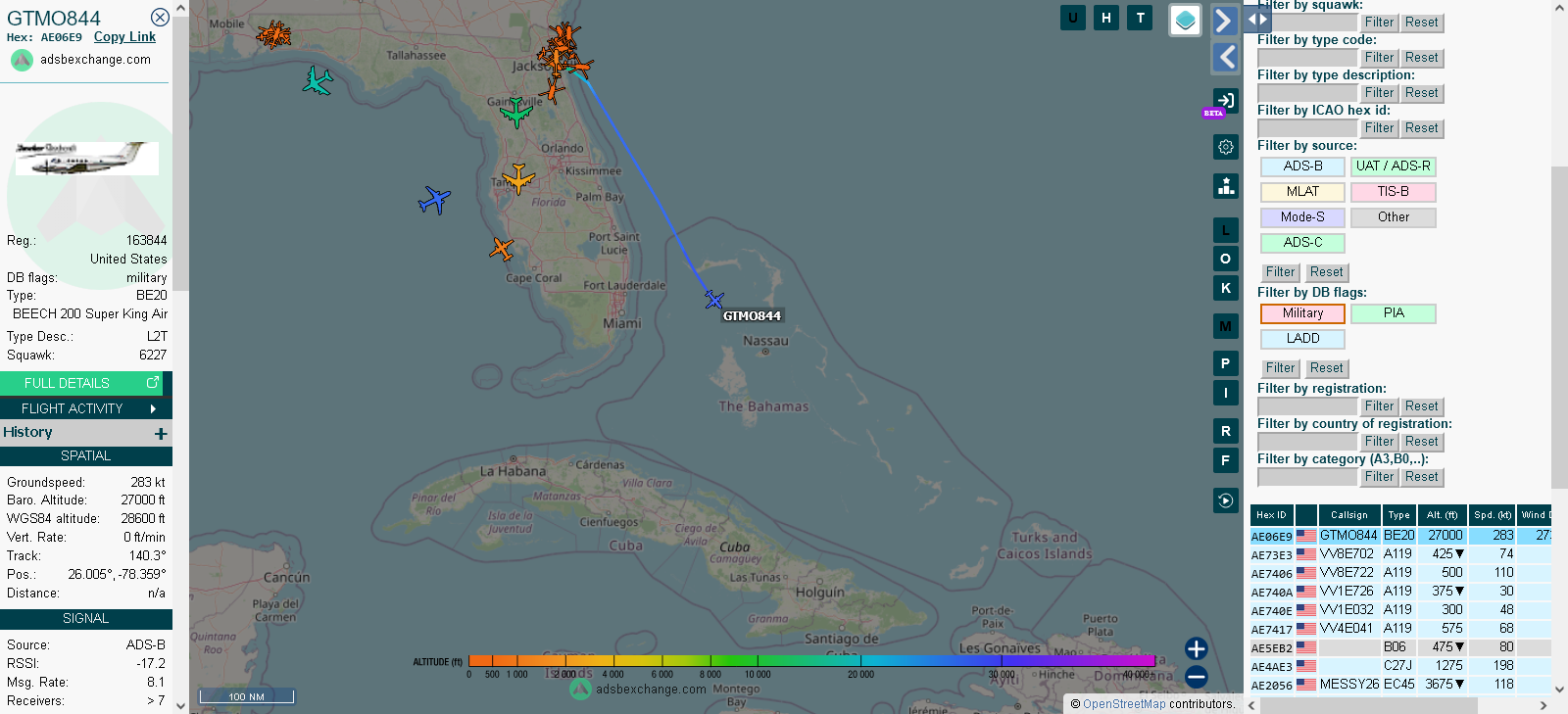The width and height of the screenshot is (1568, 714).
Task: Sort table by Hex ID column
Action: point(1271,515)
